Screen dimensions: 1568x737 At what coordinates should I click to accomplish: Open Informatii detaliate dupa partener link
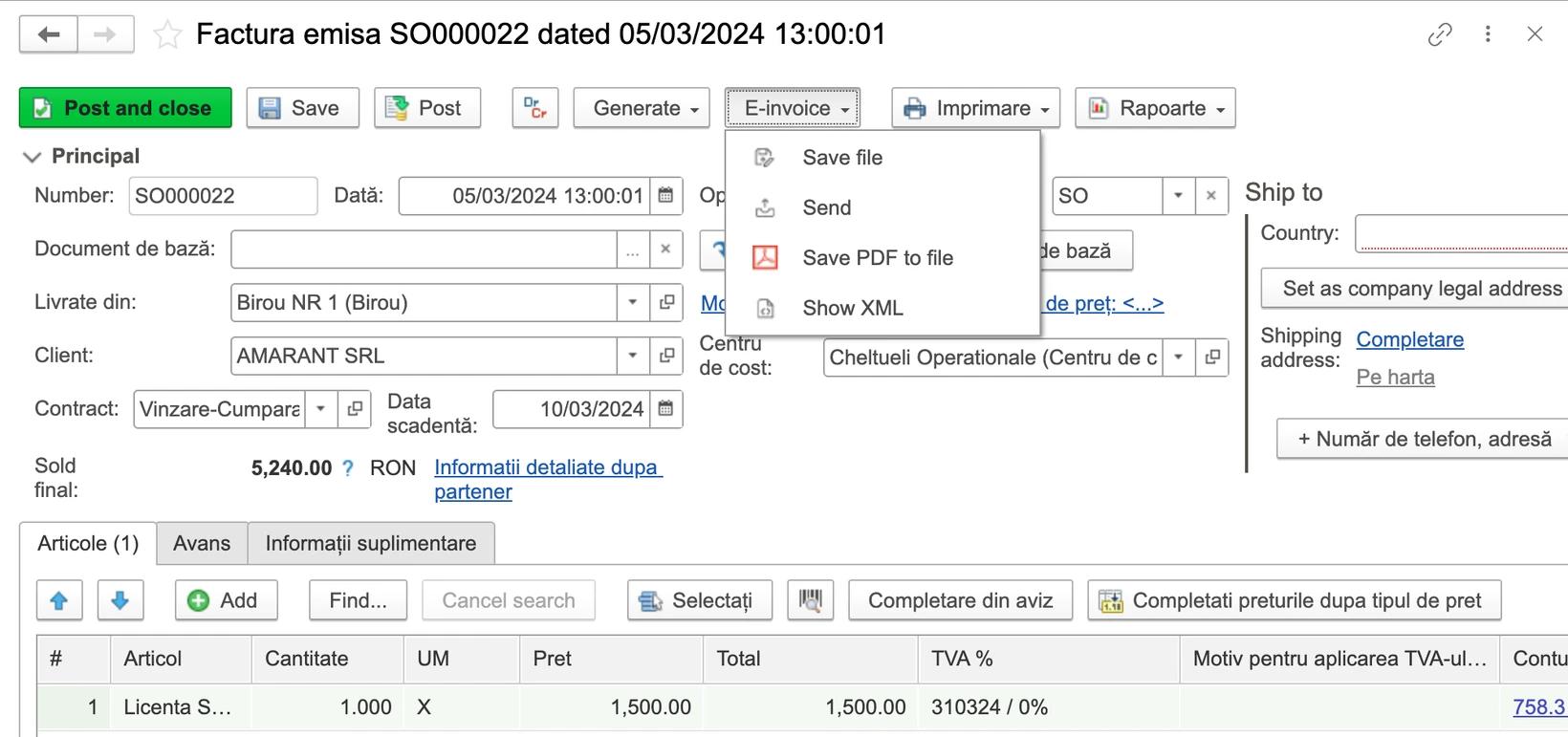click(x=548, y=480)
